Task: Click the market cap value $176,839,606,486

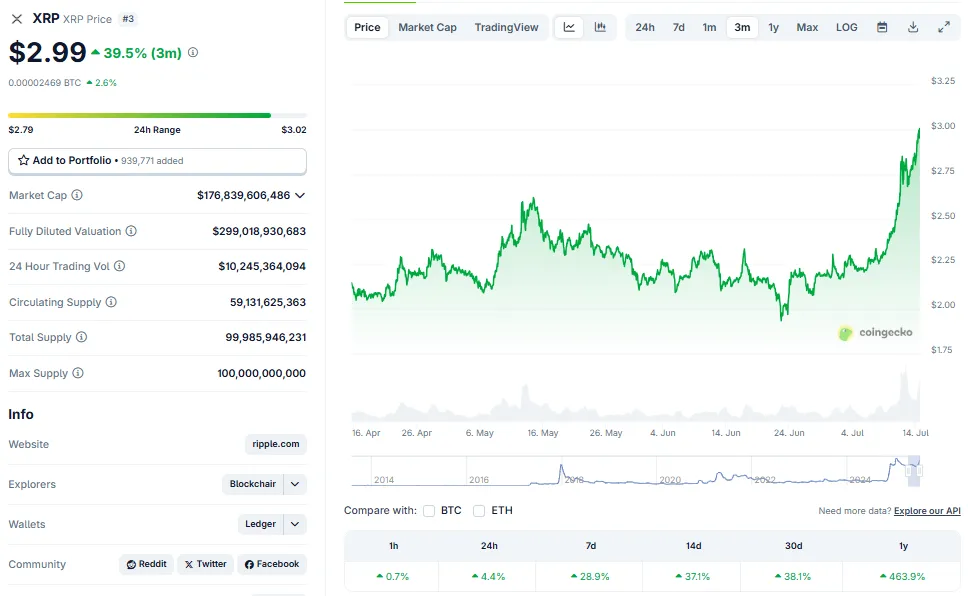Action: (x=243, y=195)
